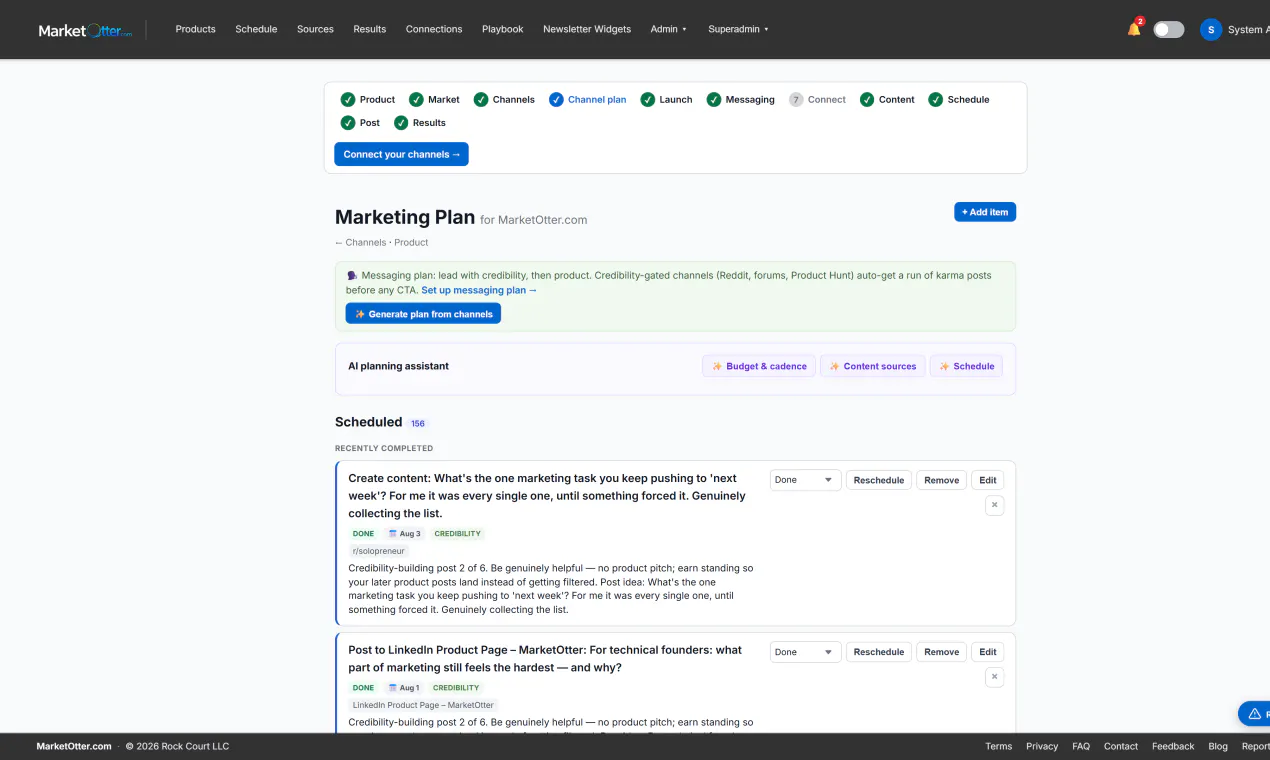Expand the Superadmin menu
This screenshot has height=760, width=1270.
pyautogui.click(x=738, y=29)
